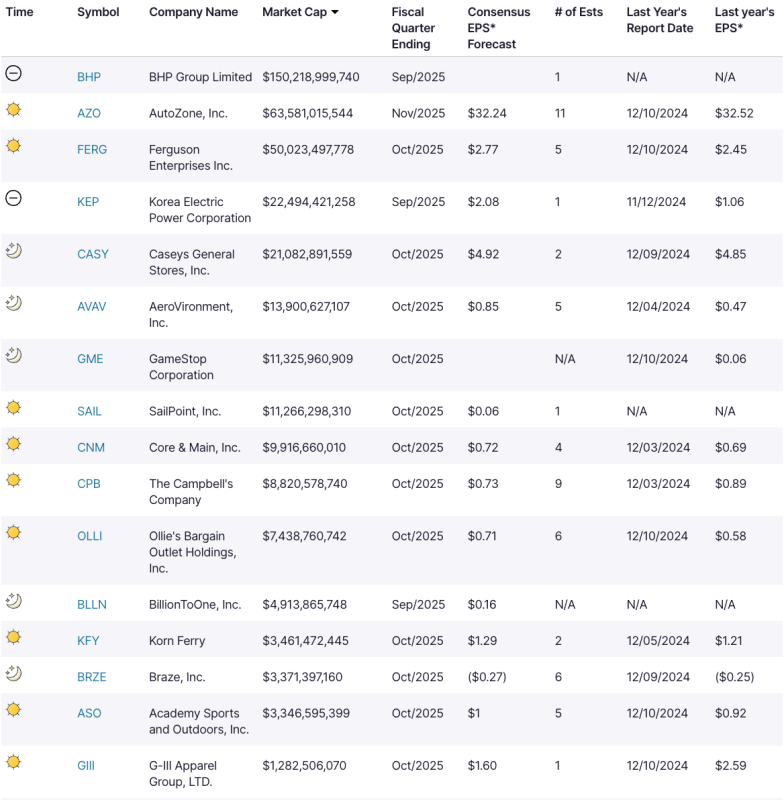
Task: Click the moon icon beside BRZE
Action: [x=13, y=674]
